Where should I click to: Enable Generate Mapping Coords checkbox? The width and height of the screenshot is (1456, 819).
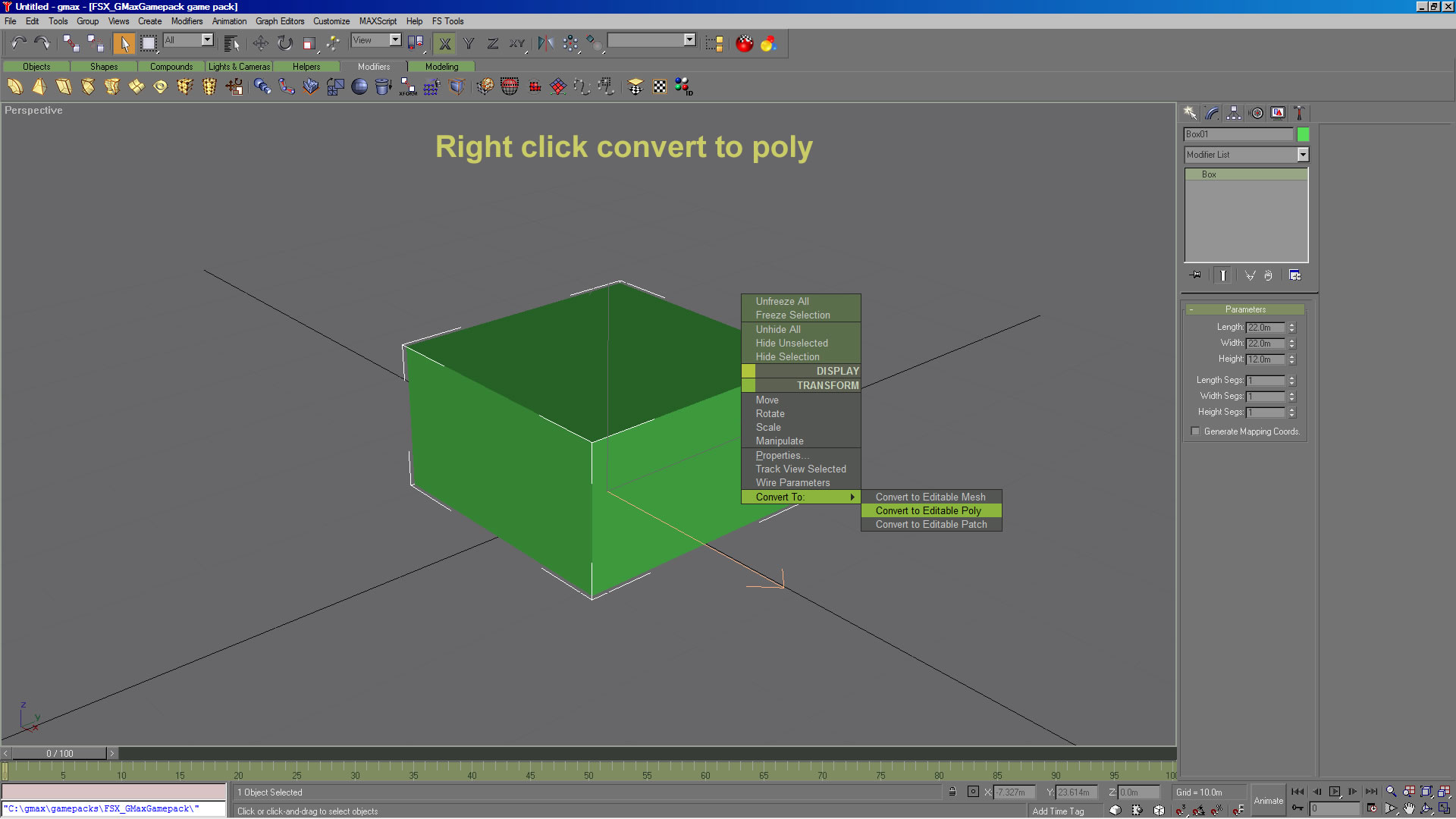click(x=1196, y=431)
